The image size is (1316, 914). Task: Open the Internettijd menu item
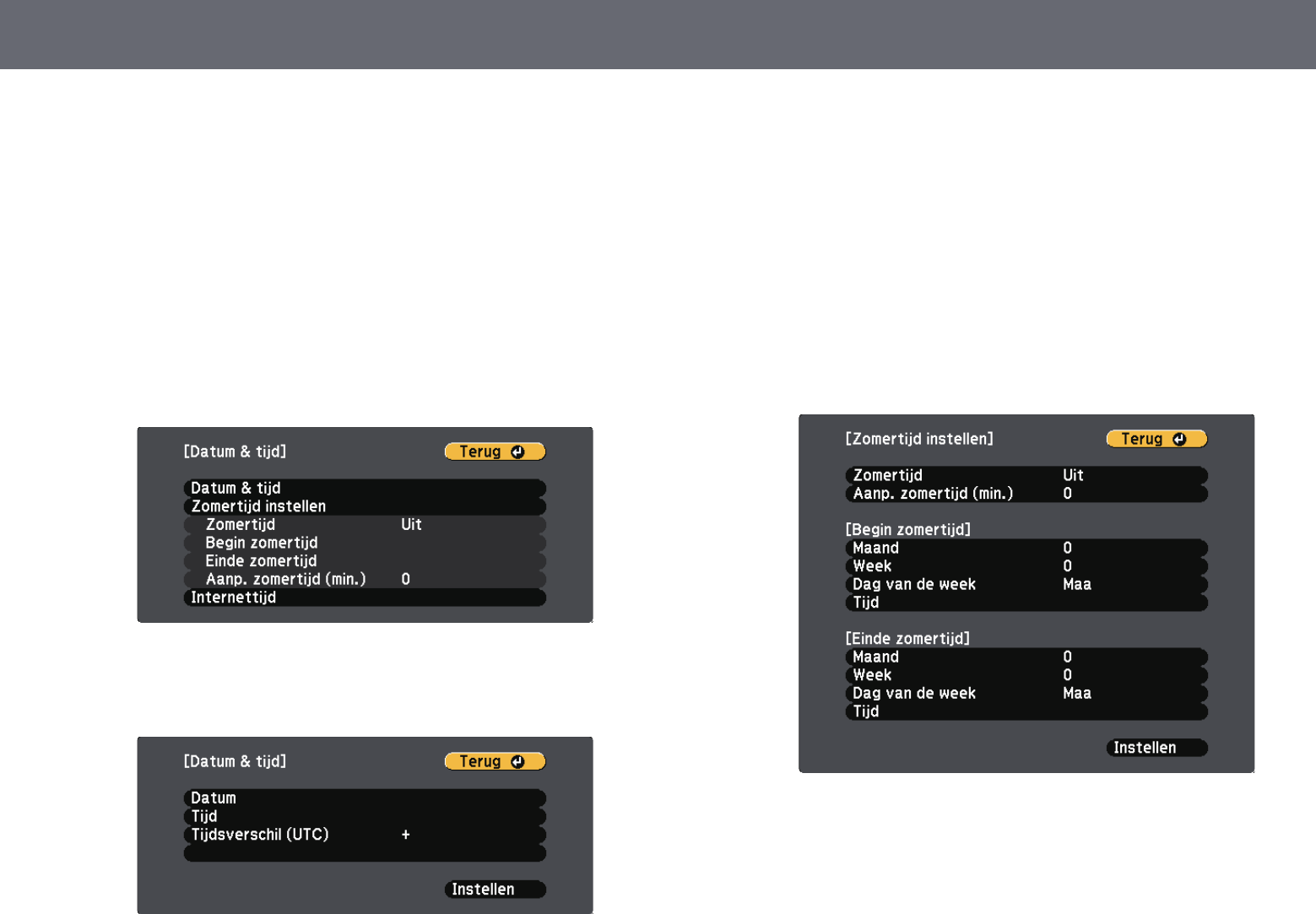pos(364,598)
